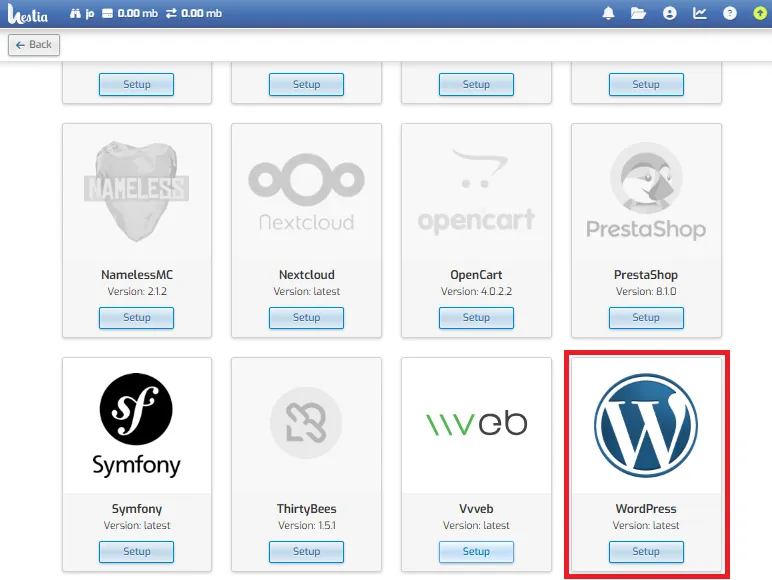The height and width of the screenshot is (580, 772).
Task: Click the OpenCart title text
Action: pyautogui.click(x=476, y=275)
